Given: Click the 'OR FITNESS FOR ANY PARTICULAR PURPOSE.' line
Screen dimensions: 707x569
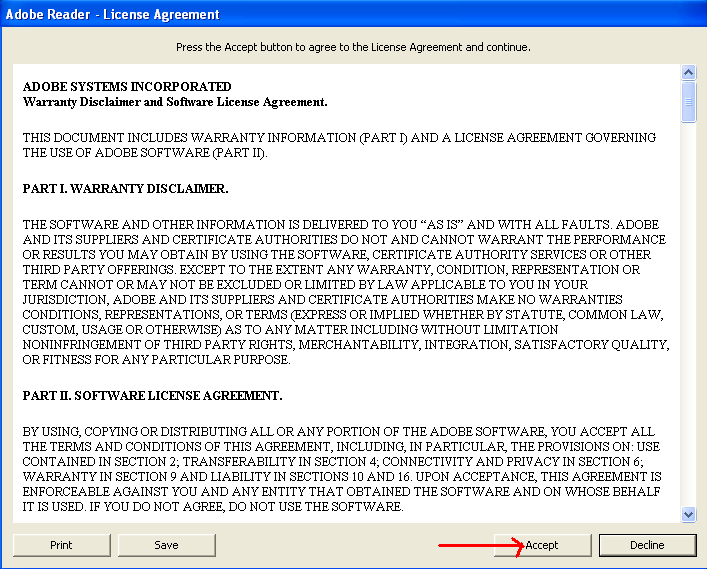Looking at the screenshot, I should [156, 360].
